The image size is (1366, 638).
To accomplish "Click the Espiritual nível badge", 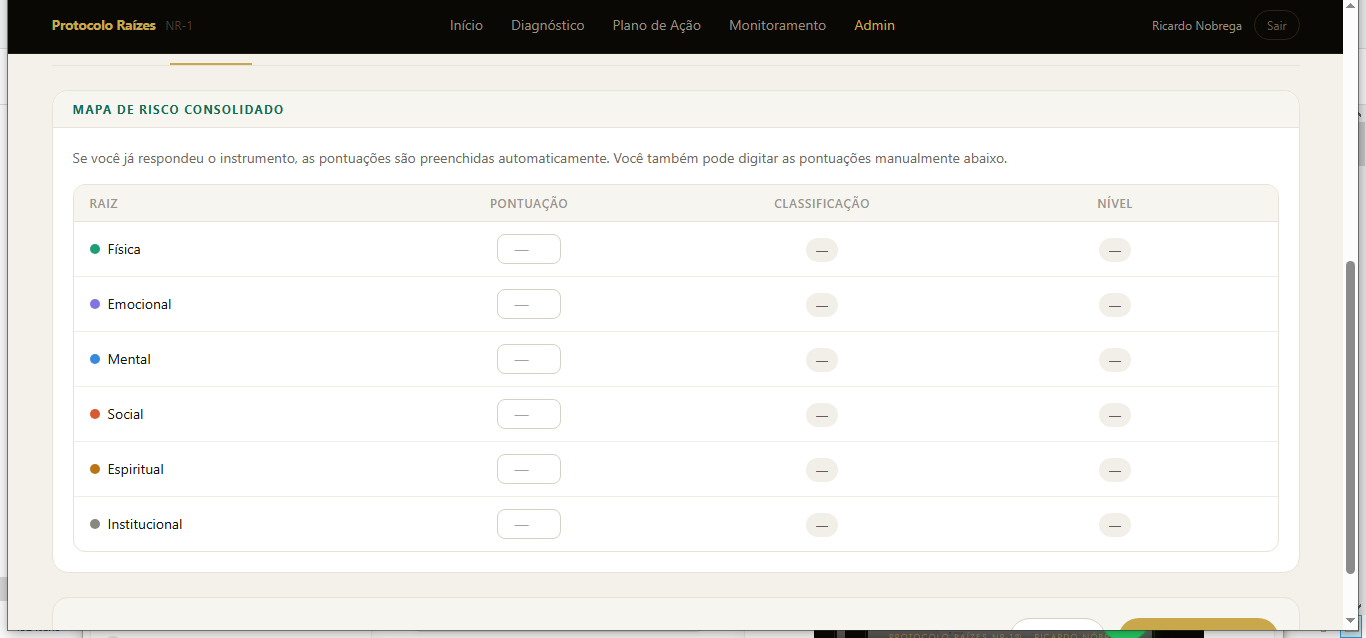I will pyautogui.click(x=1114, y=470).
